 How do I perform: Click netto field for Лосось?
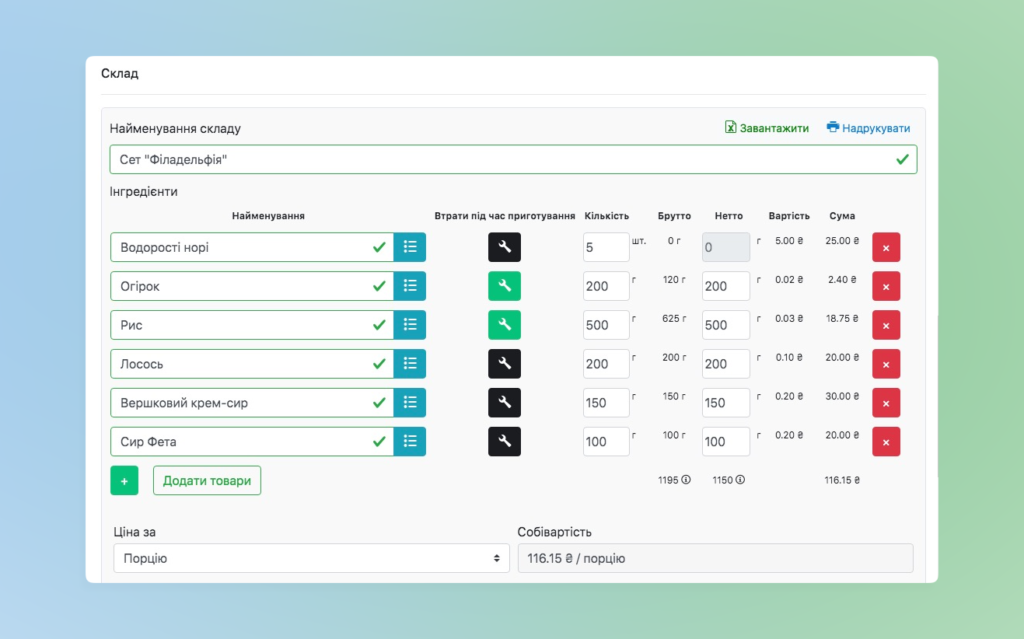tap(725, 364)
